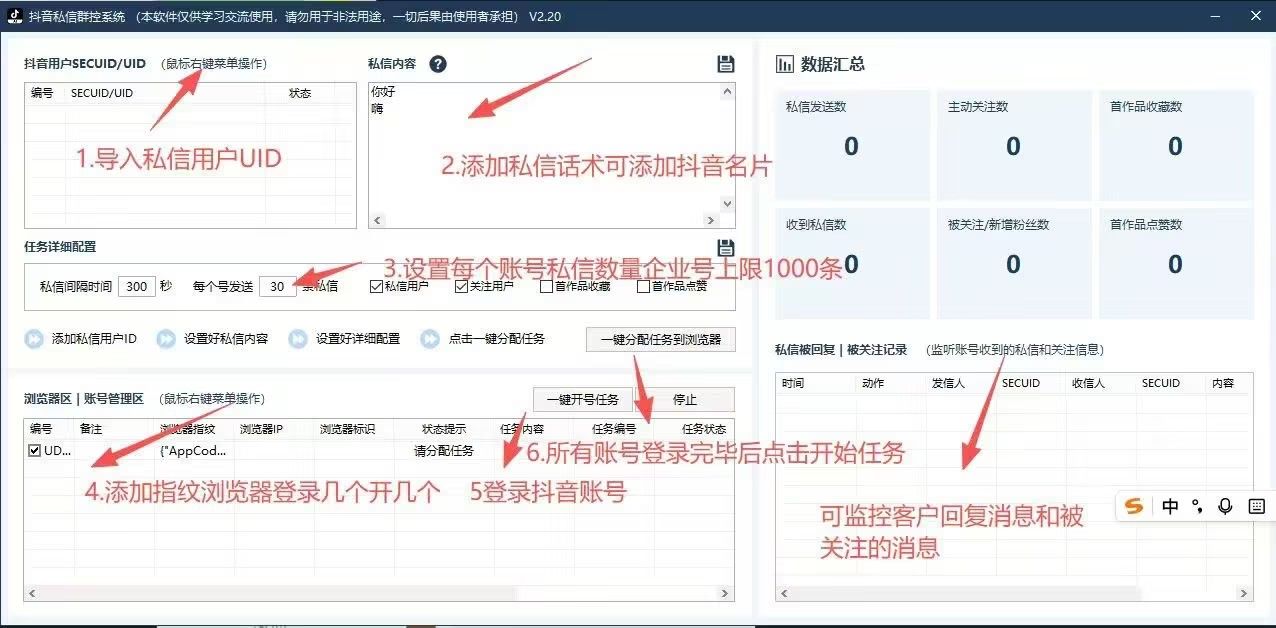This screenshot has width=1276, height=628.
Task: Click the {"AppCod... fingerprint cell
Action: click(x=193, y=451)
